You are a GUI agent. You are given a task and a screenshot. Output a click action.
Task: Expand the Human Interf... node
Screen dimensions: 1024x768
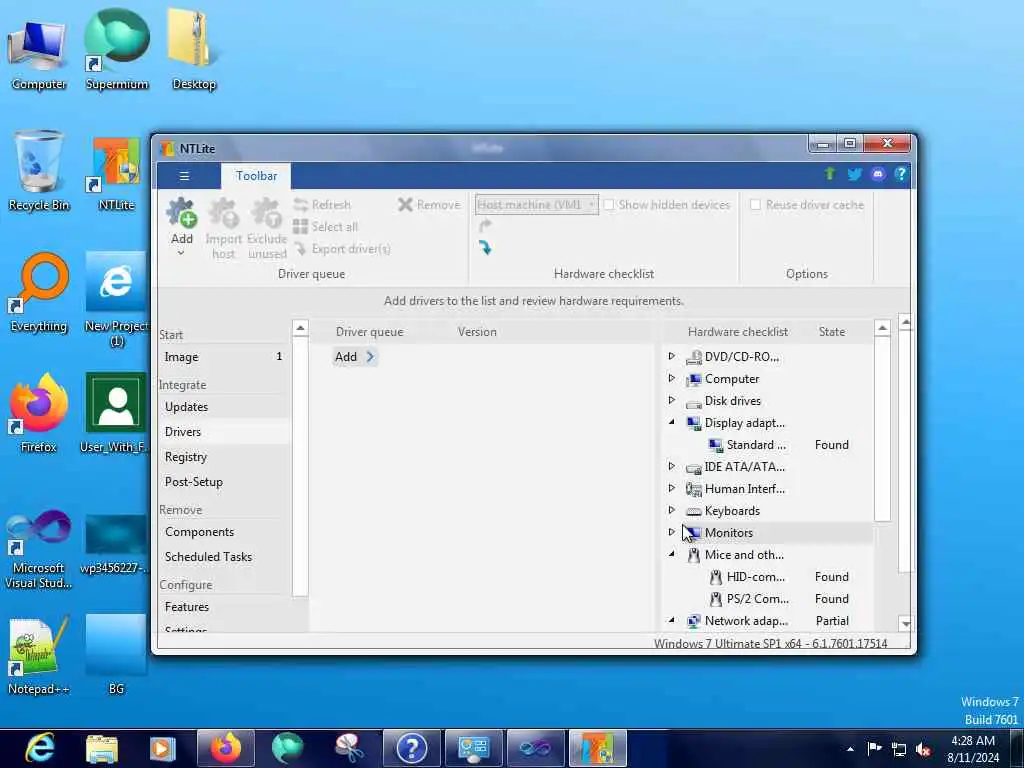[x=671, y=488]
